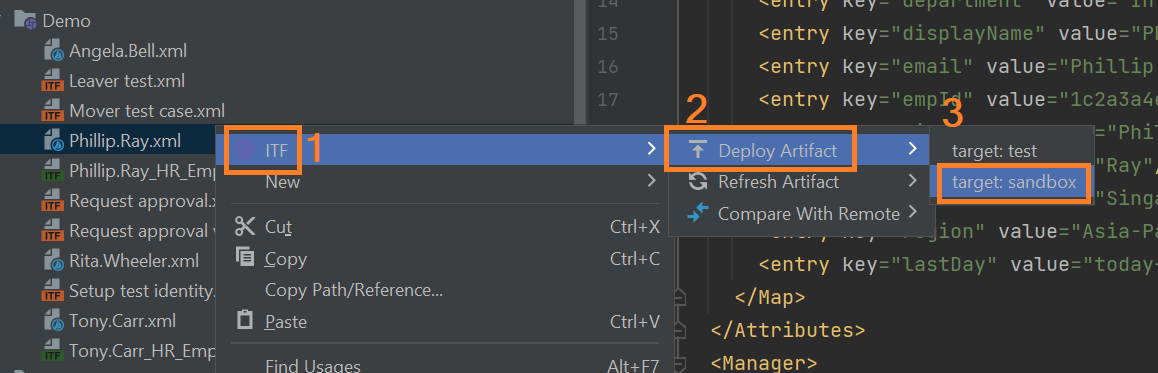Expand New submenu chevron arrow
1158x373 pixels.
(651, 180)
